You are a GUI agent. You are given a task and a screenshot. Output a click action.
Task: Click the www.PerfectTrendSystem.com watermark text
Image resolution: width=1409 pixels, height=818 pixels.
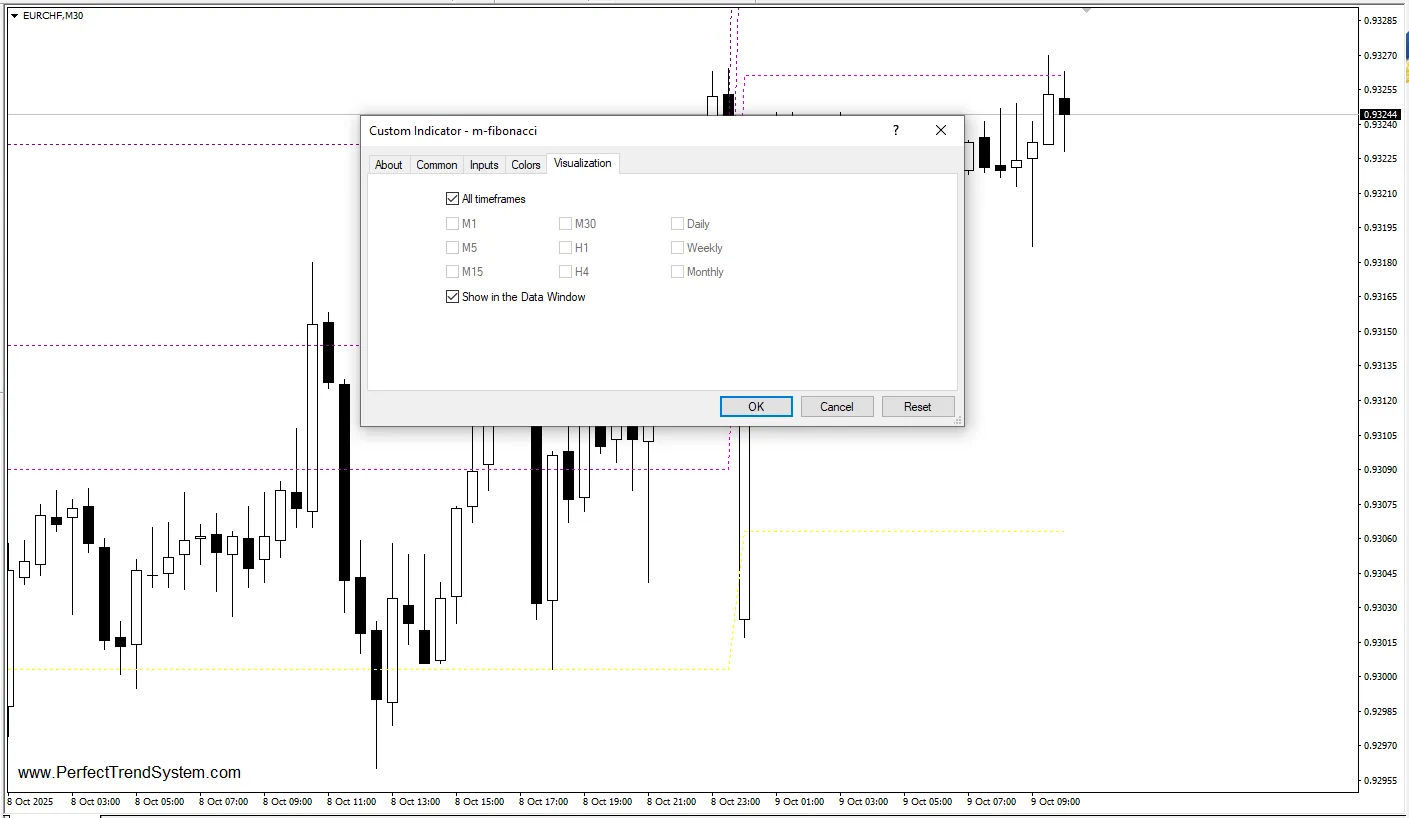pos(129,772)
